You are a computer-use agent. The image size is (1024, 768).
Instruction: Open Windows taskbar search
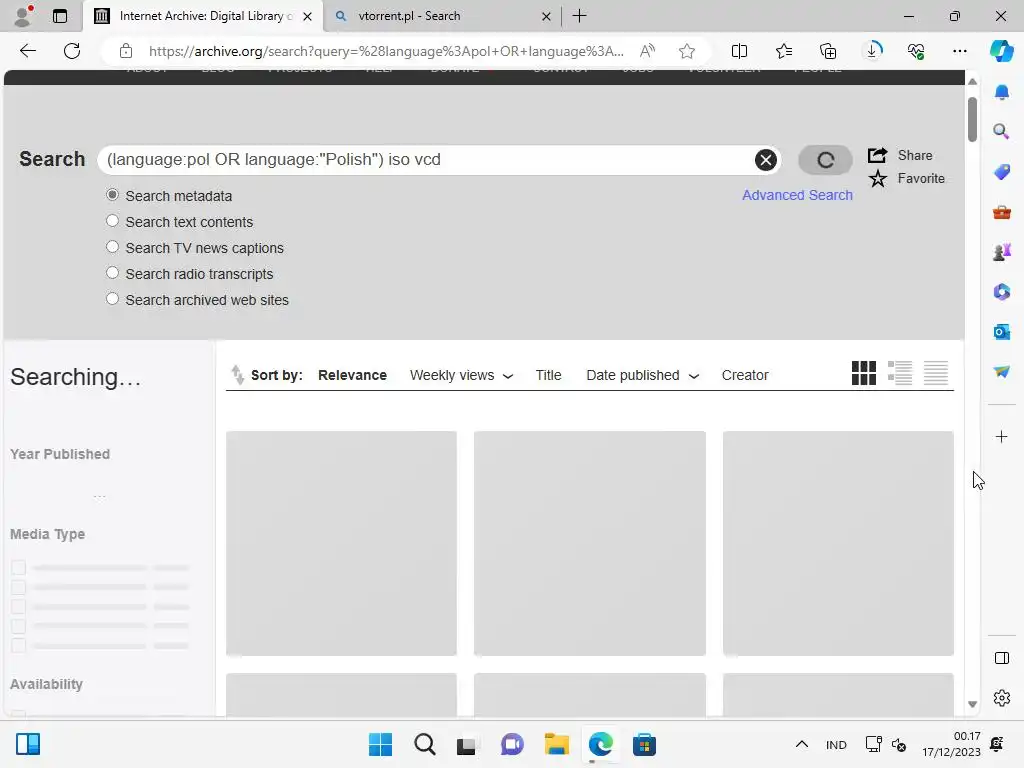click(424, 744)
